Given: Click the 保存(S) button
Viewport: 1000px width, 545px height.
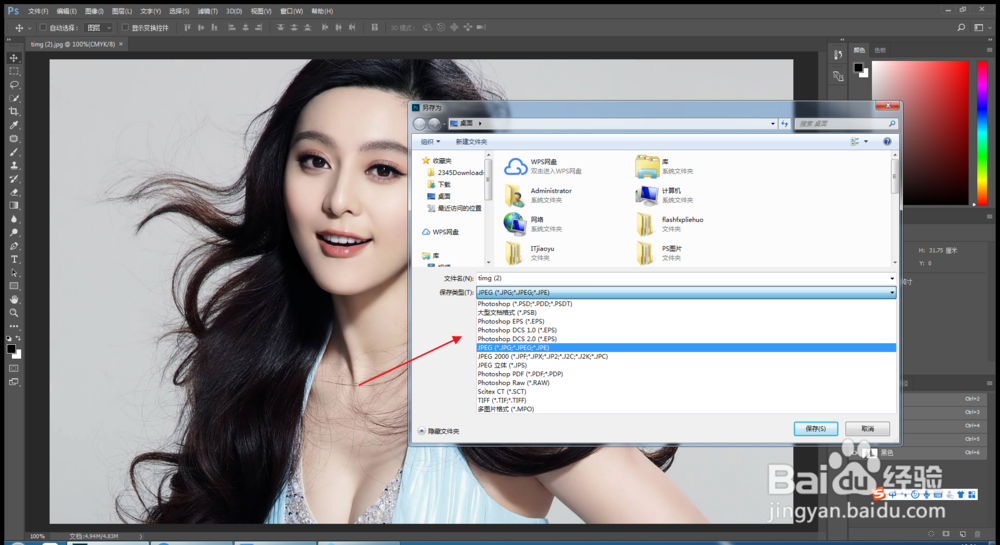Looking at the screenshot, I should pyautogui.click(x=816, y=429).
